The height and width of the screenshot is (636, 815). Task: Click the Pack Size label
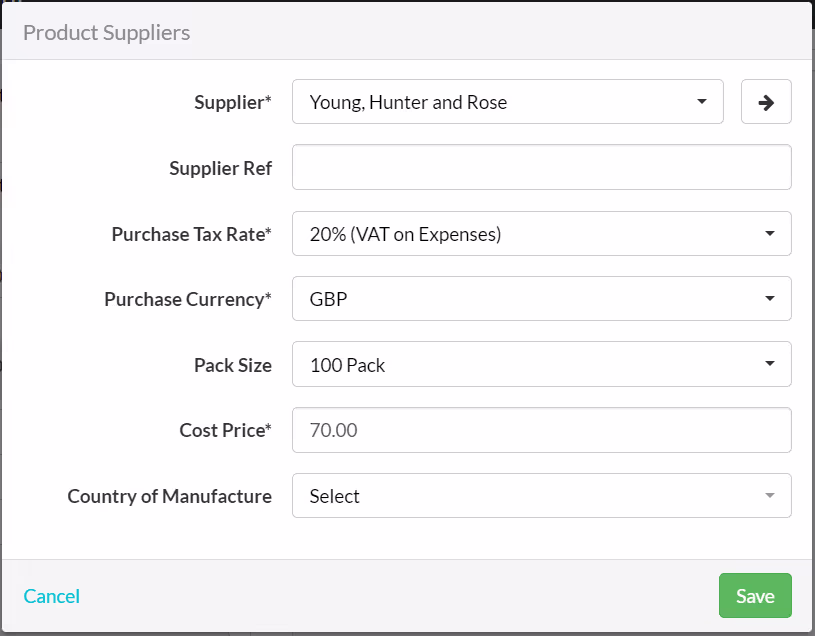[233, 365]
